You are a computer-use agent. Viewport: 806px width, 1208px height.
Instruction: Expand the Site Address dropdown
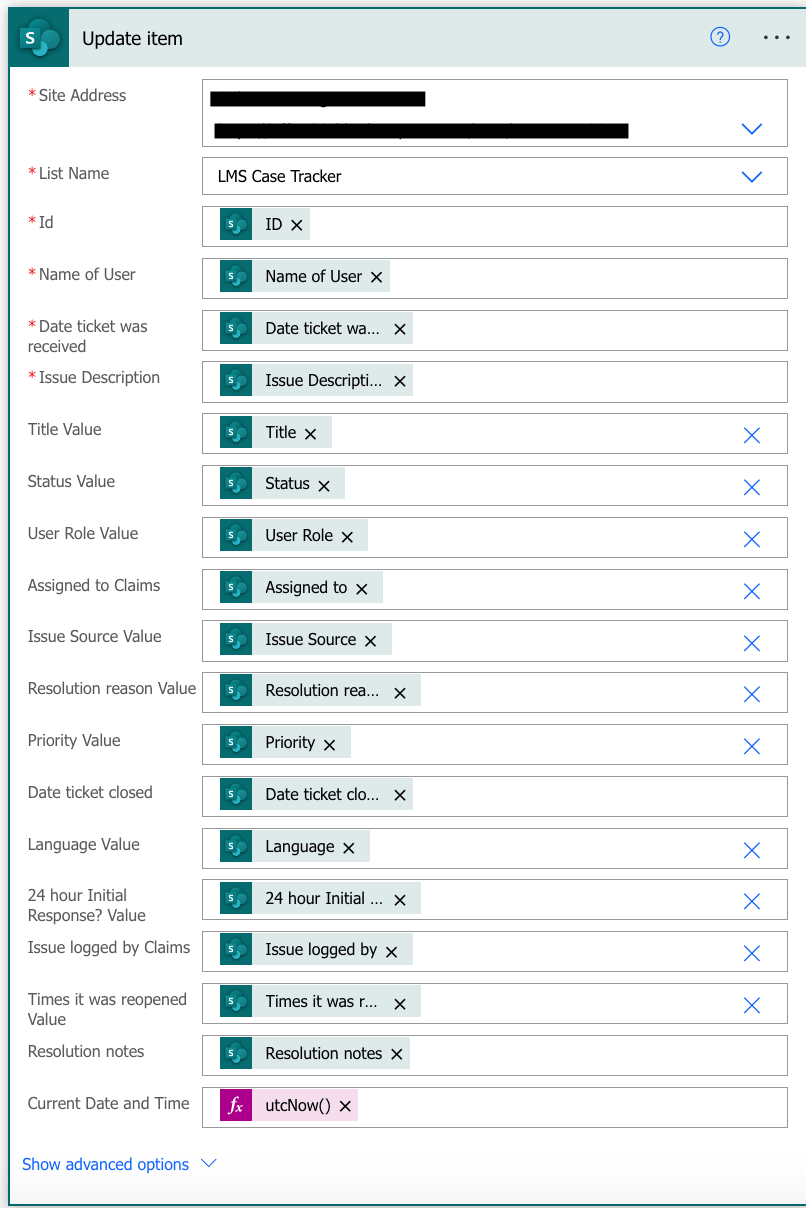(x=751, y=128)
